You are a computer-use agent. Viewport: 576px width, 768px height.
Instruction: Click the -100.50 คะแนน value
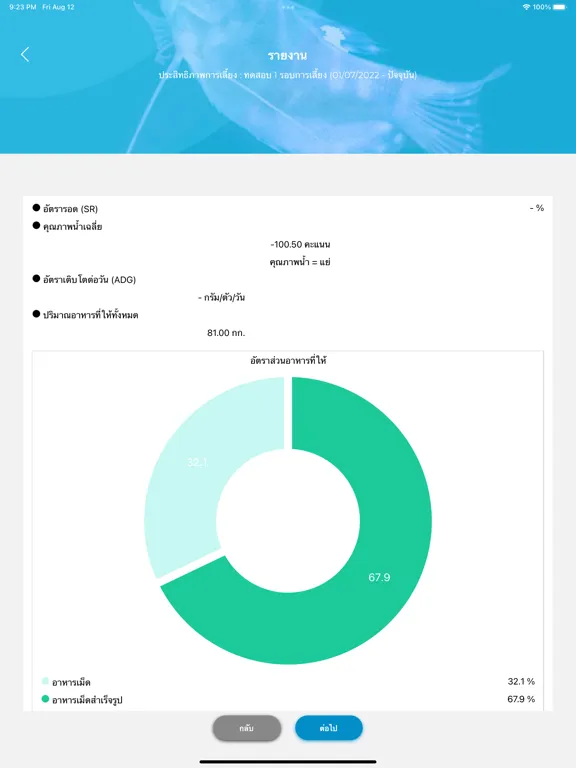[300, 244]
